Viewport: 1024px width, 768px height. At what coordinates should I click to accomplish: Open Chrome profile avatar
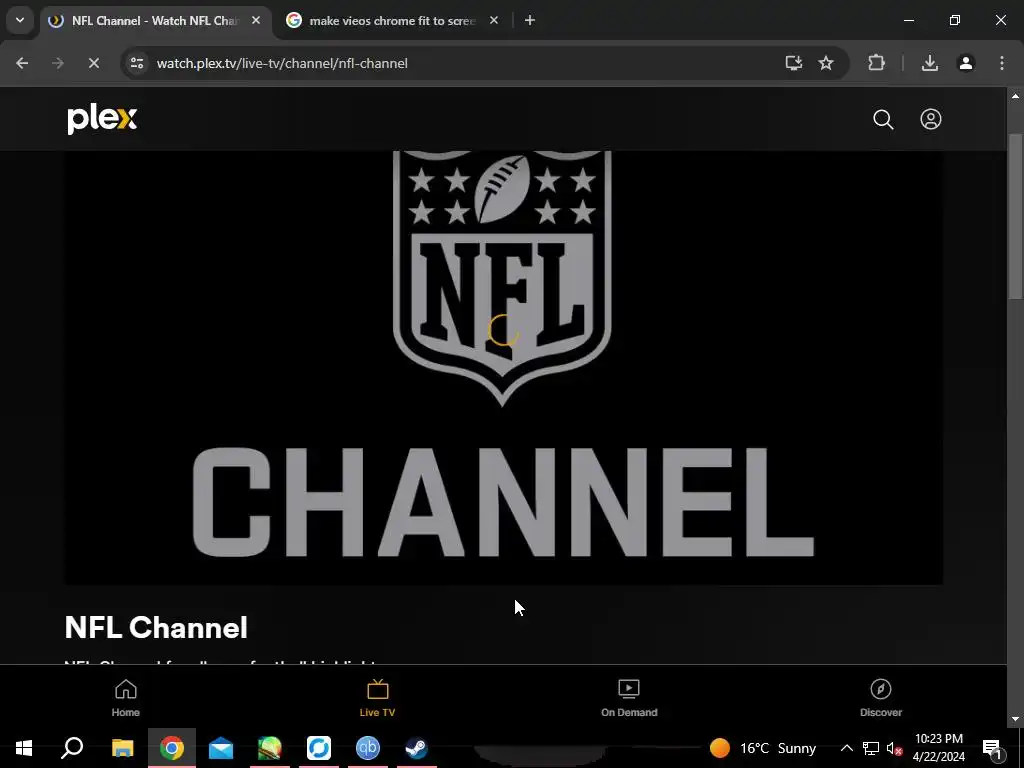966,63
